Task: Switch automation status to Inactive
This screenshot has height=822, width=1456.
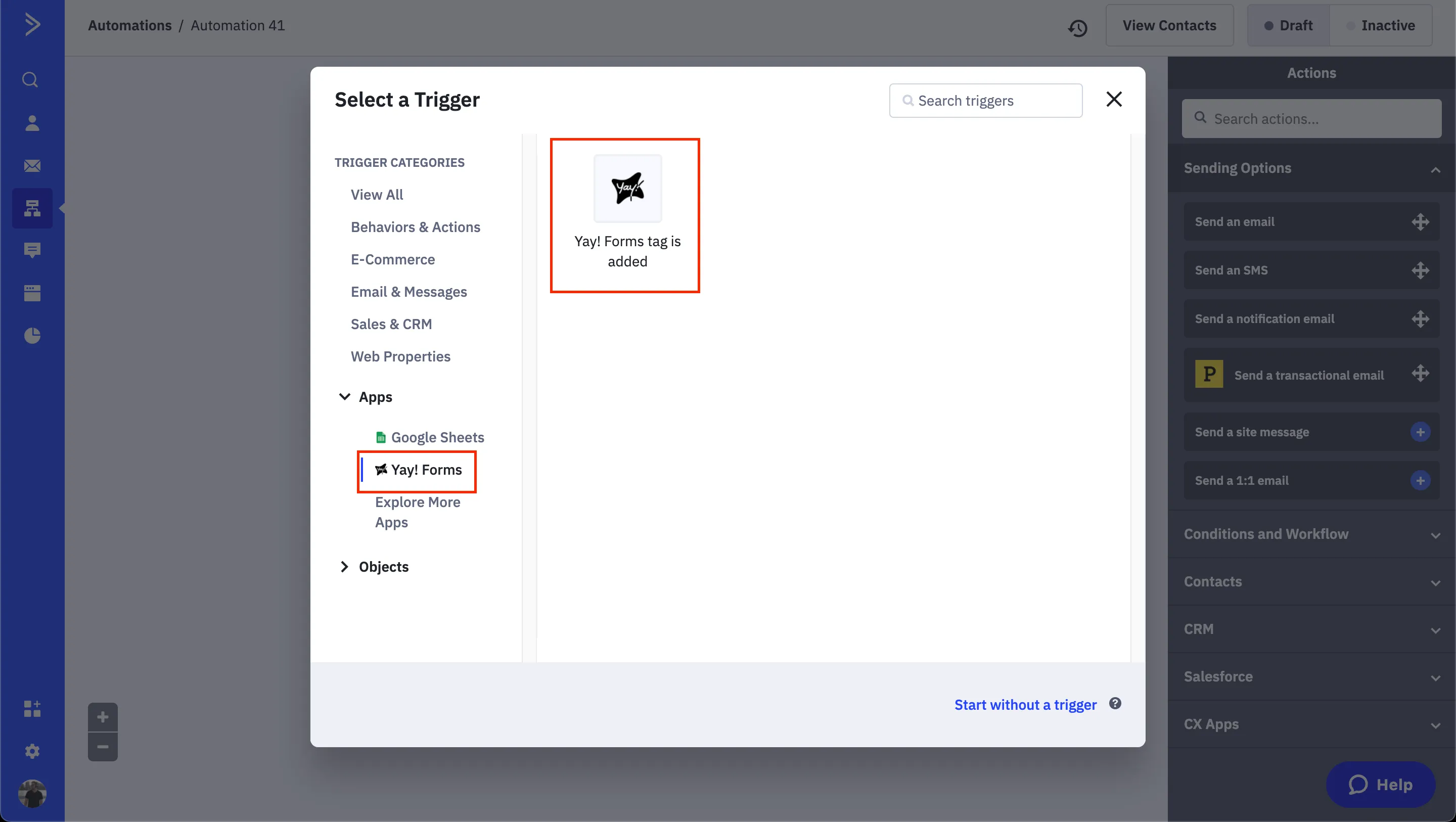Action: pos(1381,25)
